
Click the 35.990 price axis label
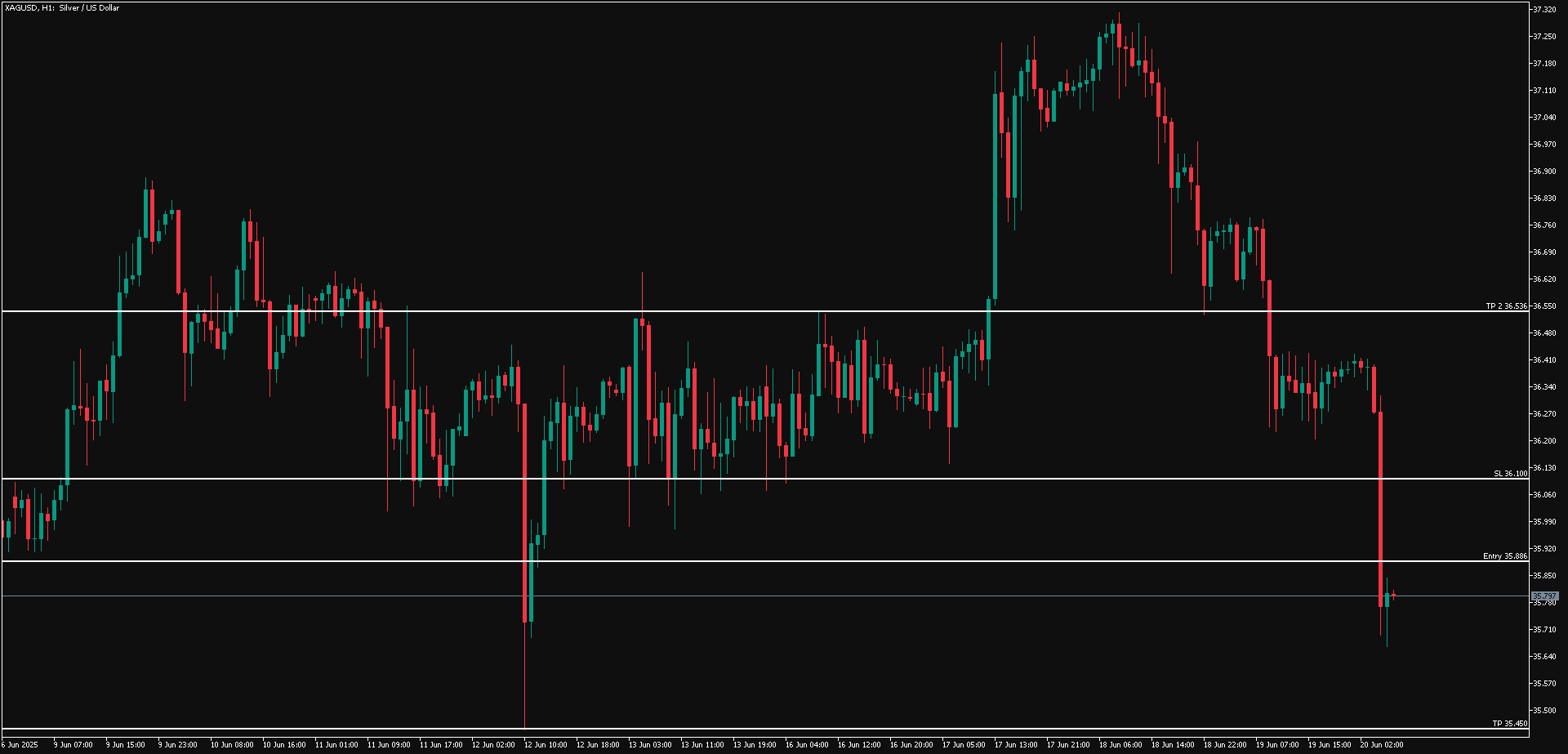[x=1545, y=522]
